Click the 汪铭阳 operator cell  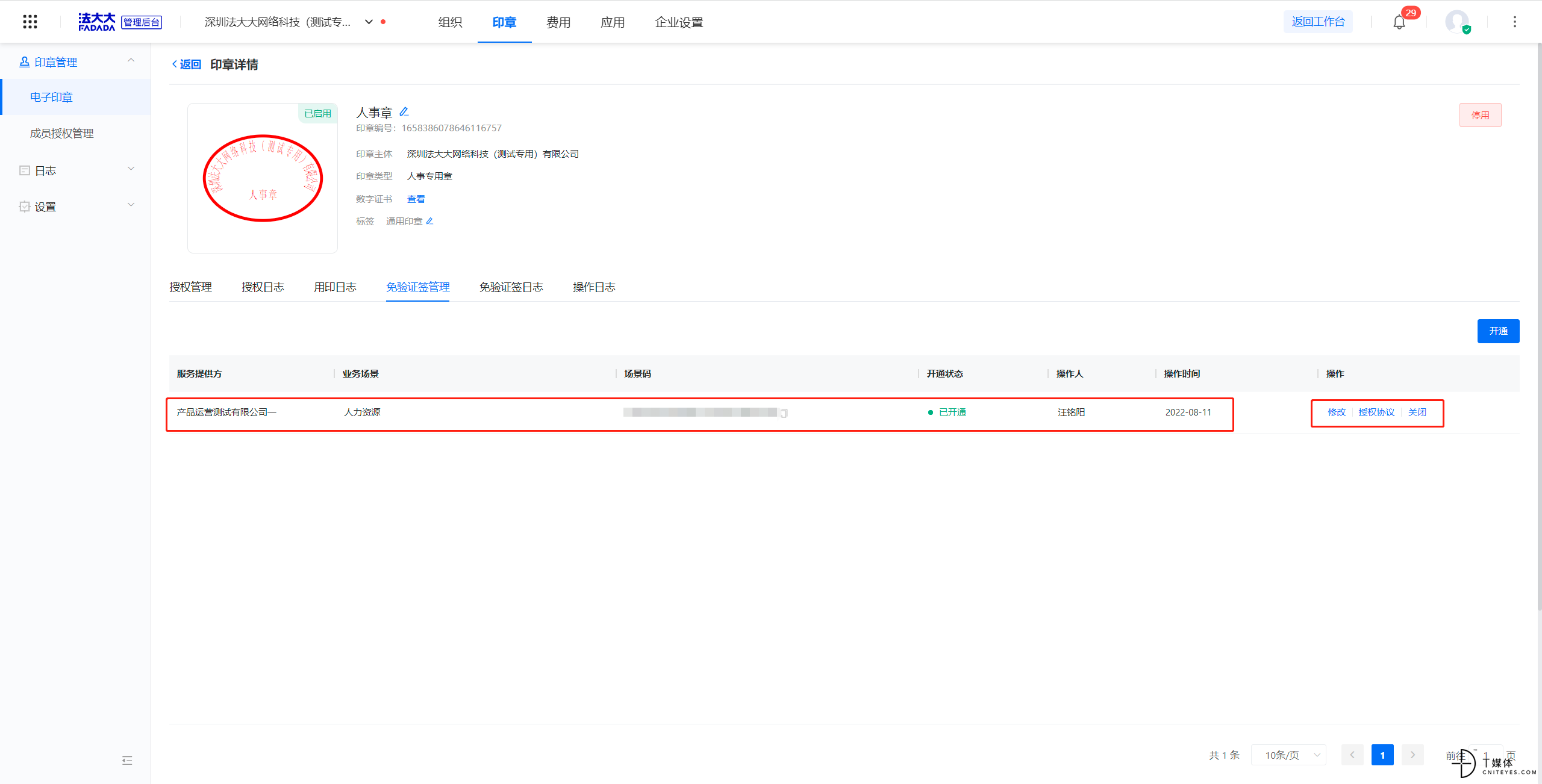(x=1071, y=412)
